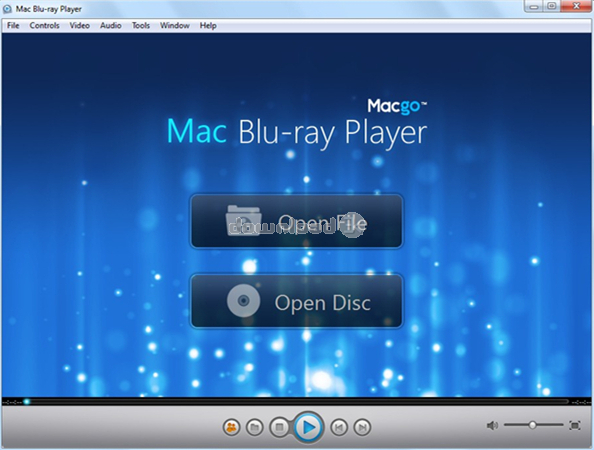Image resolution: width=594 pixels, height=450 pixels.
Task: Open the File menu
Action: (13, 25)
